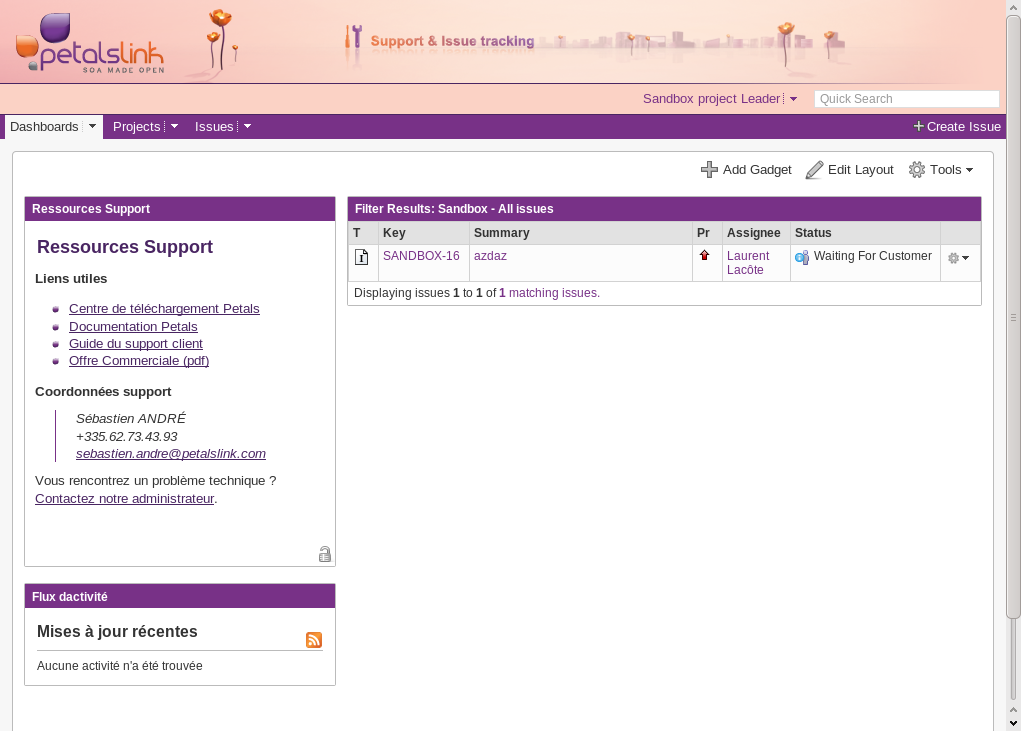1021x731 pixels.
Task: Click the Add Gadget plus icon
Action: click(x=709, y=170)
